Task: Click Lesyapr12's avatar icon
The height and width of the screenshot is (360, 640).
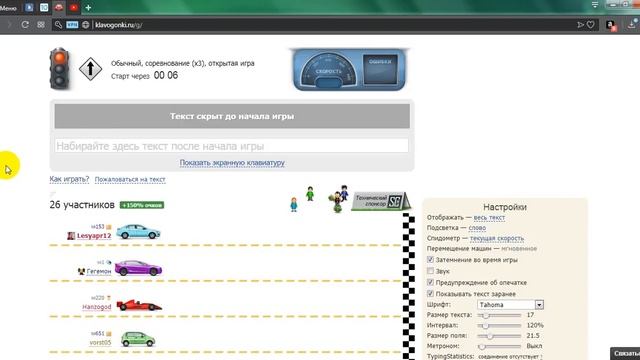Action: [71, 236]
